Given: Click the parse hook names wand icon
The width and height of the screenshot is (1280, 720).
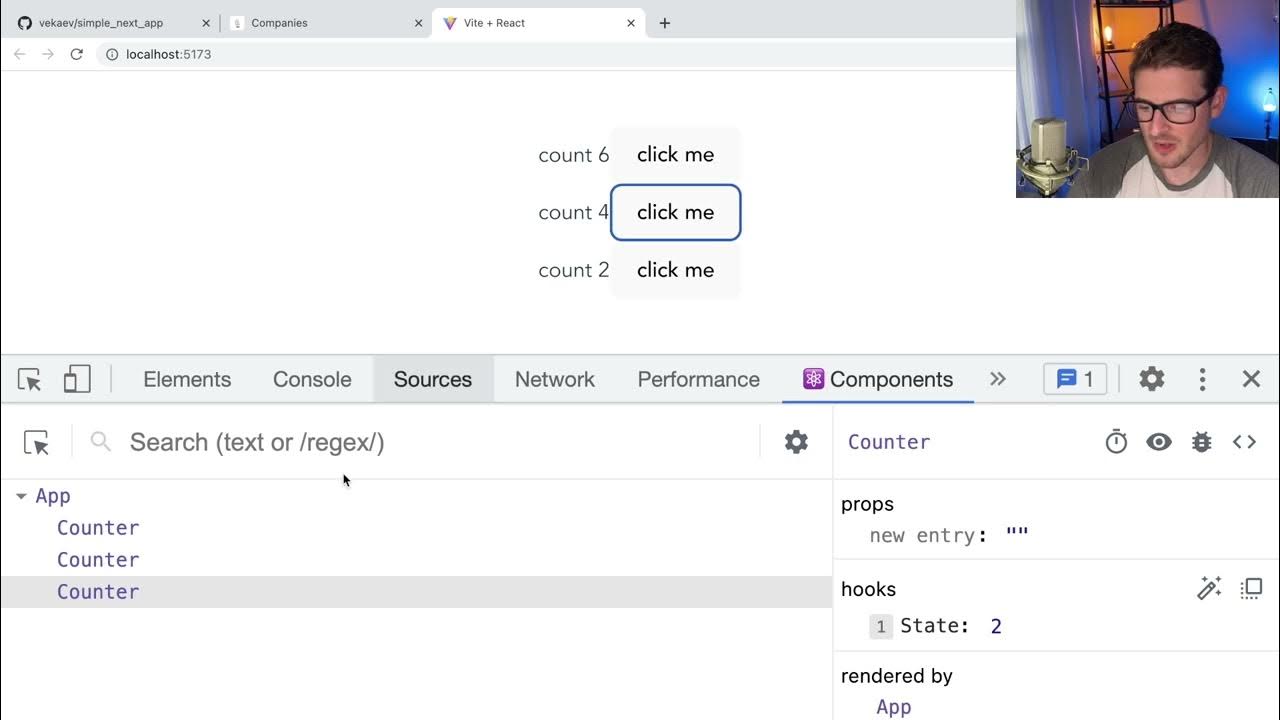Looking at the screenshot, I should tap(1209, 589).
